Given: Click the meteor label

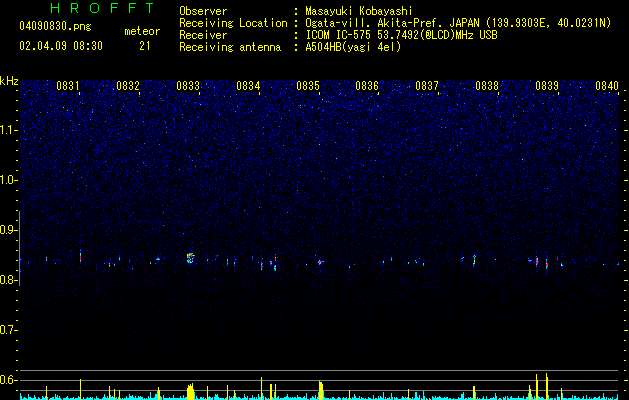Looking at the screenshot, I should click(142, 31).
